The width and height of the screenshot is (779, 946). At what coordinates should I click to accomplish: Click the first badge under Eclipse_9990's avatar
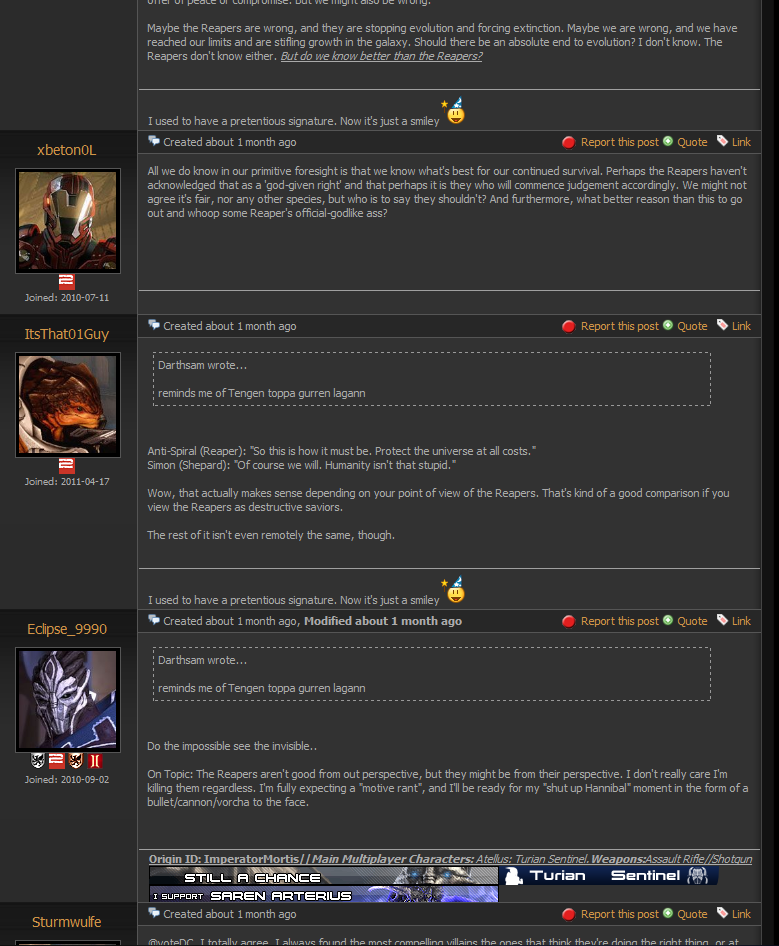(x=38, y=761)
